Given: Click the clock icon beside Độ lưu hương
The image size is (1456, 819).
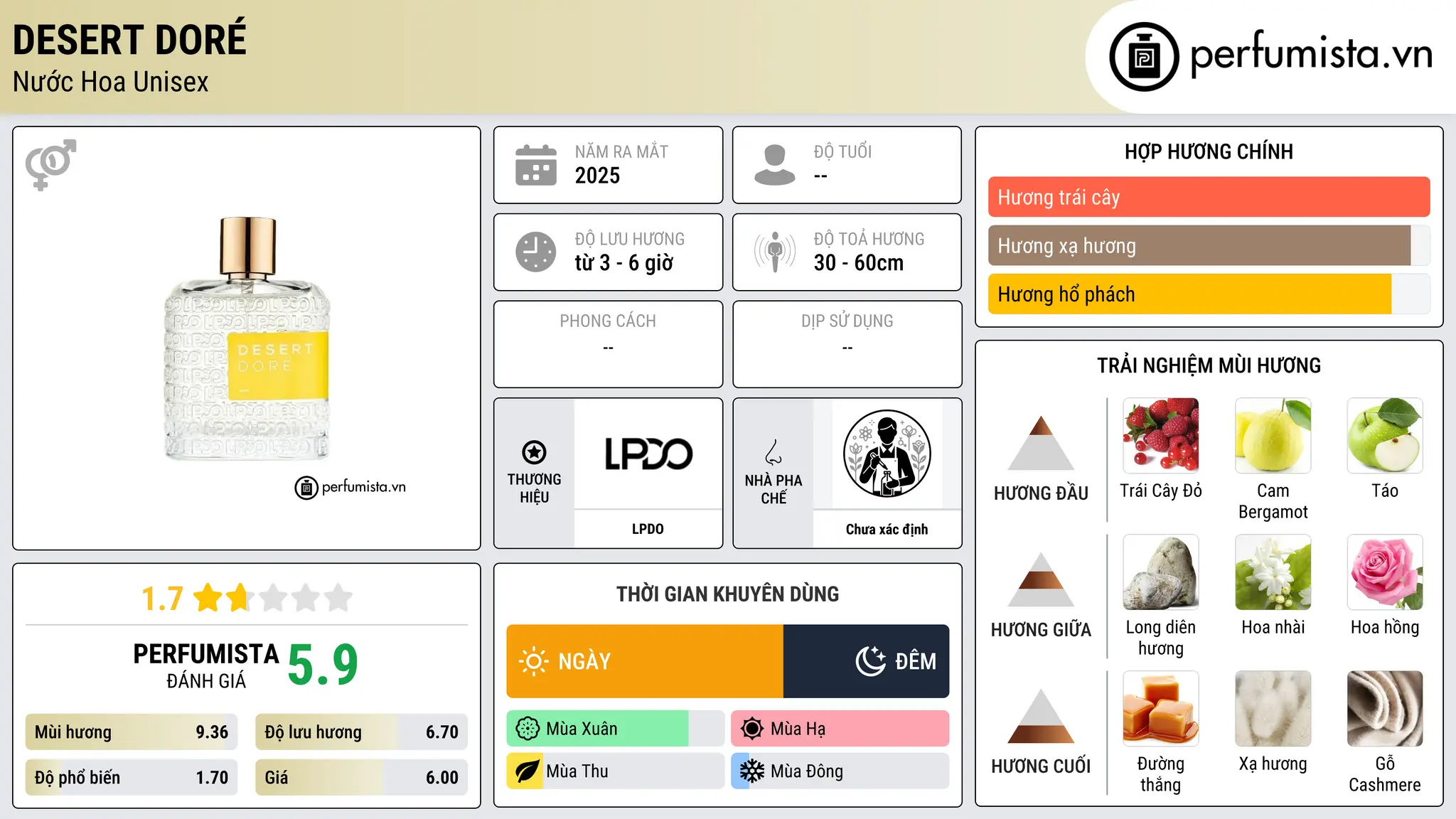Looking at the screenshot, I should point(536,252).
